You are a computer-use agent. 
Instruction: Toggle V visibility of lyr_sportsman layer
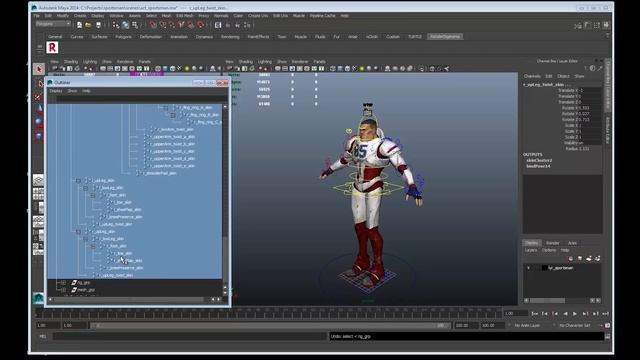click(x=529, y=268)
